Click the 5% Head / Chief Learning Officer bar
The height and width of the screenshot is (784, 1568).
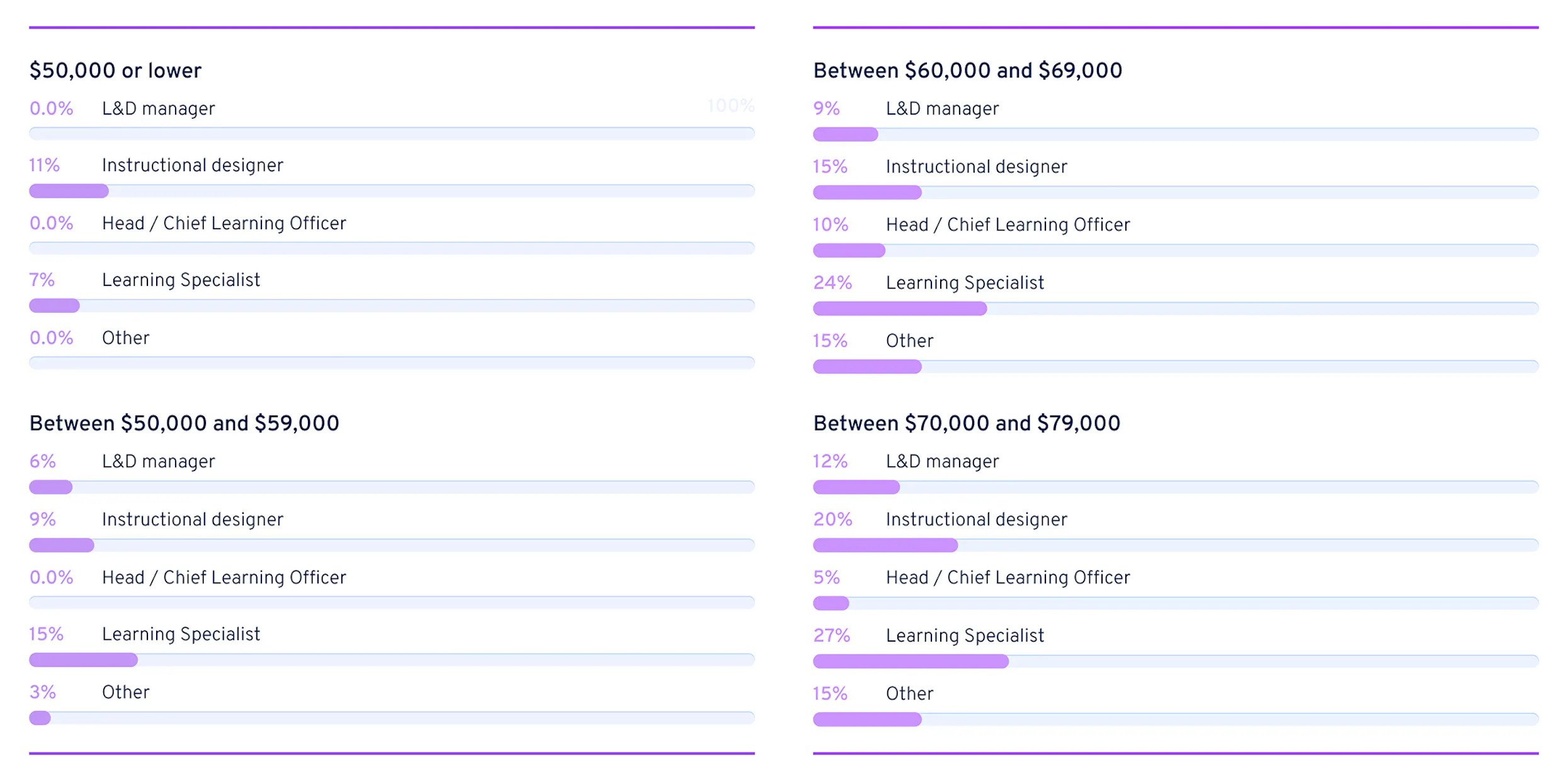point(1176,603)
